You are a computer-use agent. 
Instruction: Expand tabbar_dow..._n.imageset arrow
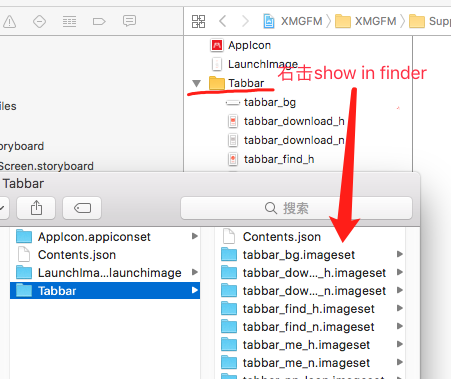tap(400, 290)
